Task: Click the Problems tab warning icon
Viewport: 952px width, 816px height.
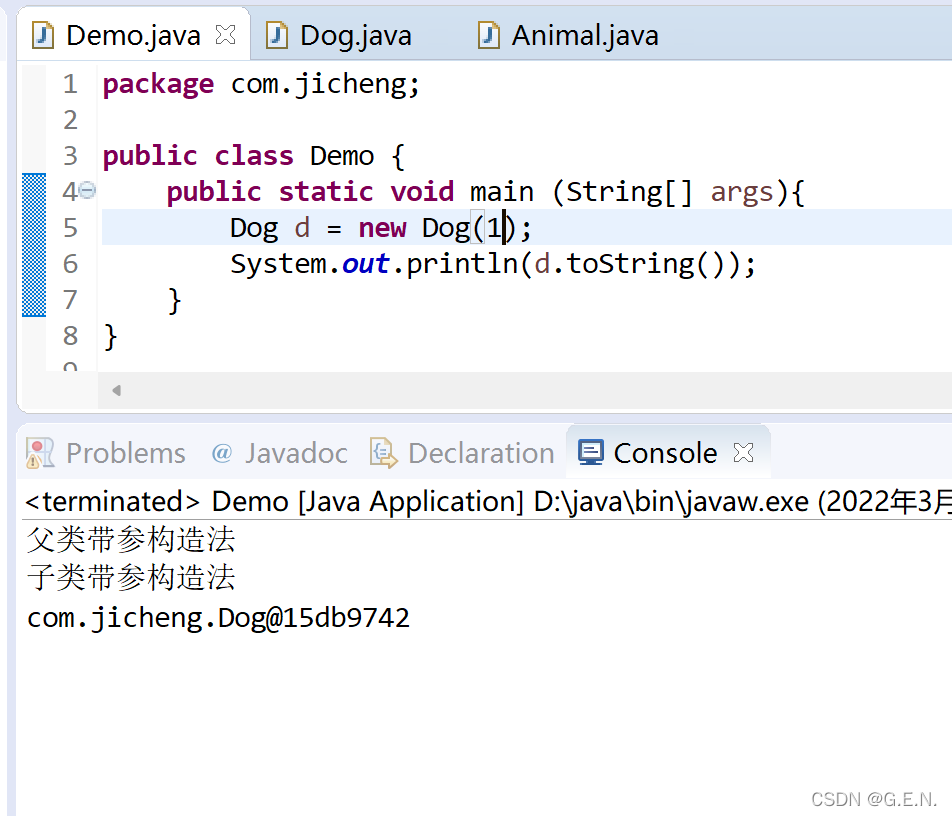Action: click(40, 454)
